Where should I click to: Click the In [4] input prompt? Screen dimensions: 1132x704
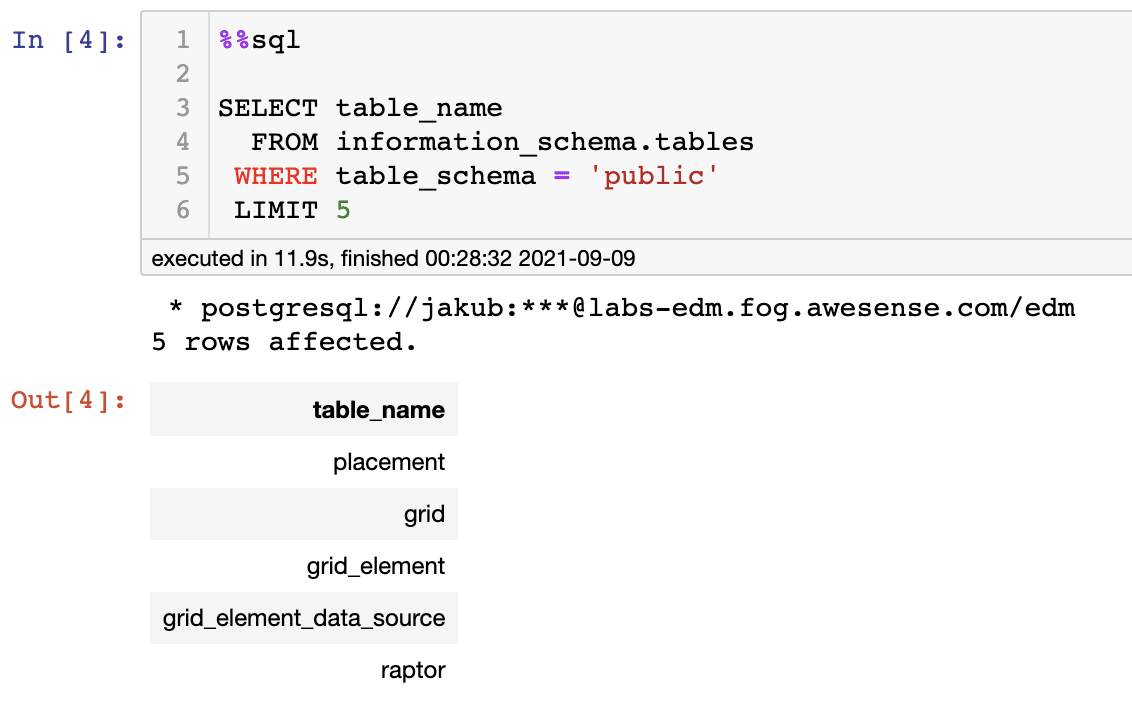tap(69, 40)
